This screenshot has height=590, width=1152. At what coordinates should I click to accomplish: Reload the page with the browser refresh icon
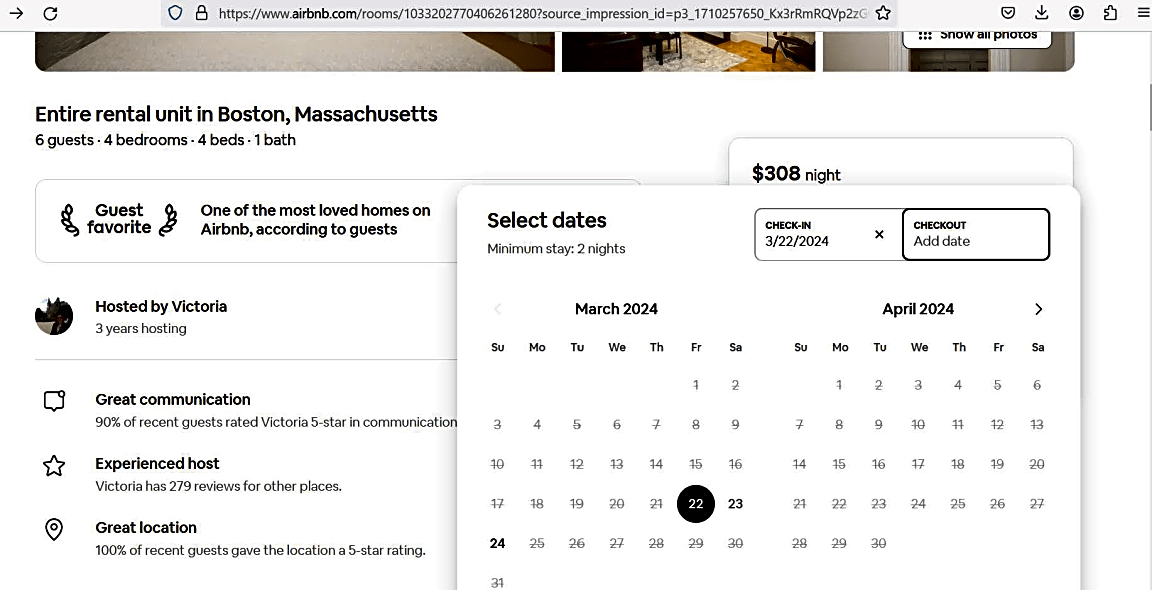[50, 13]
